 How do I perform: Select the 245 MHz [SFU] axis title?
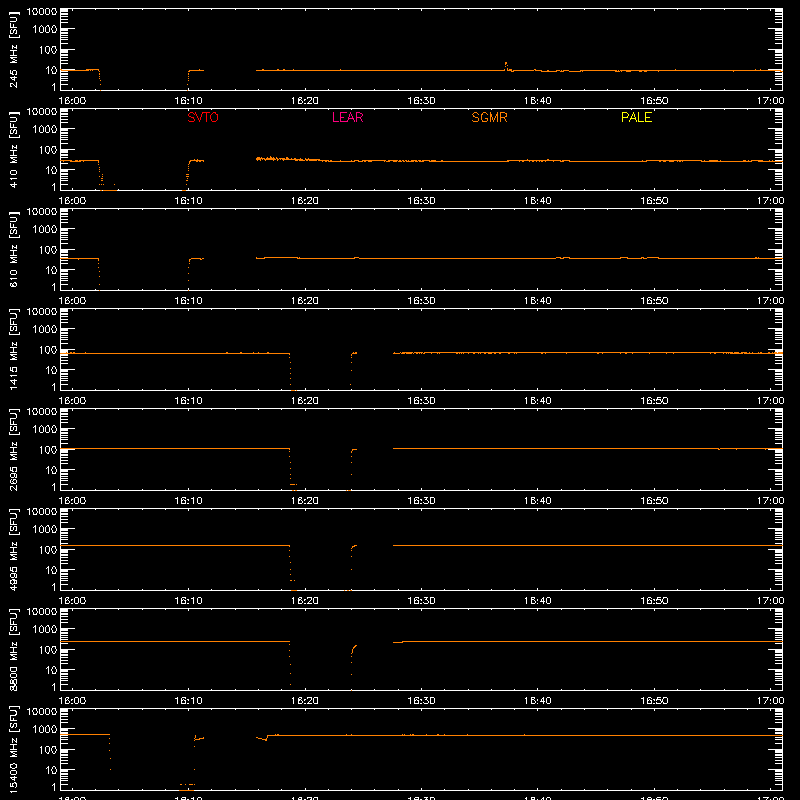13,50
